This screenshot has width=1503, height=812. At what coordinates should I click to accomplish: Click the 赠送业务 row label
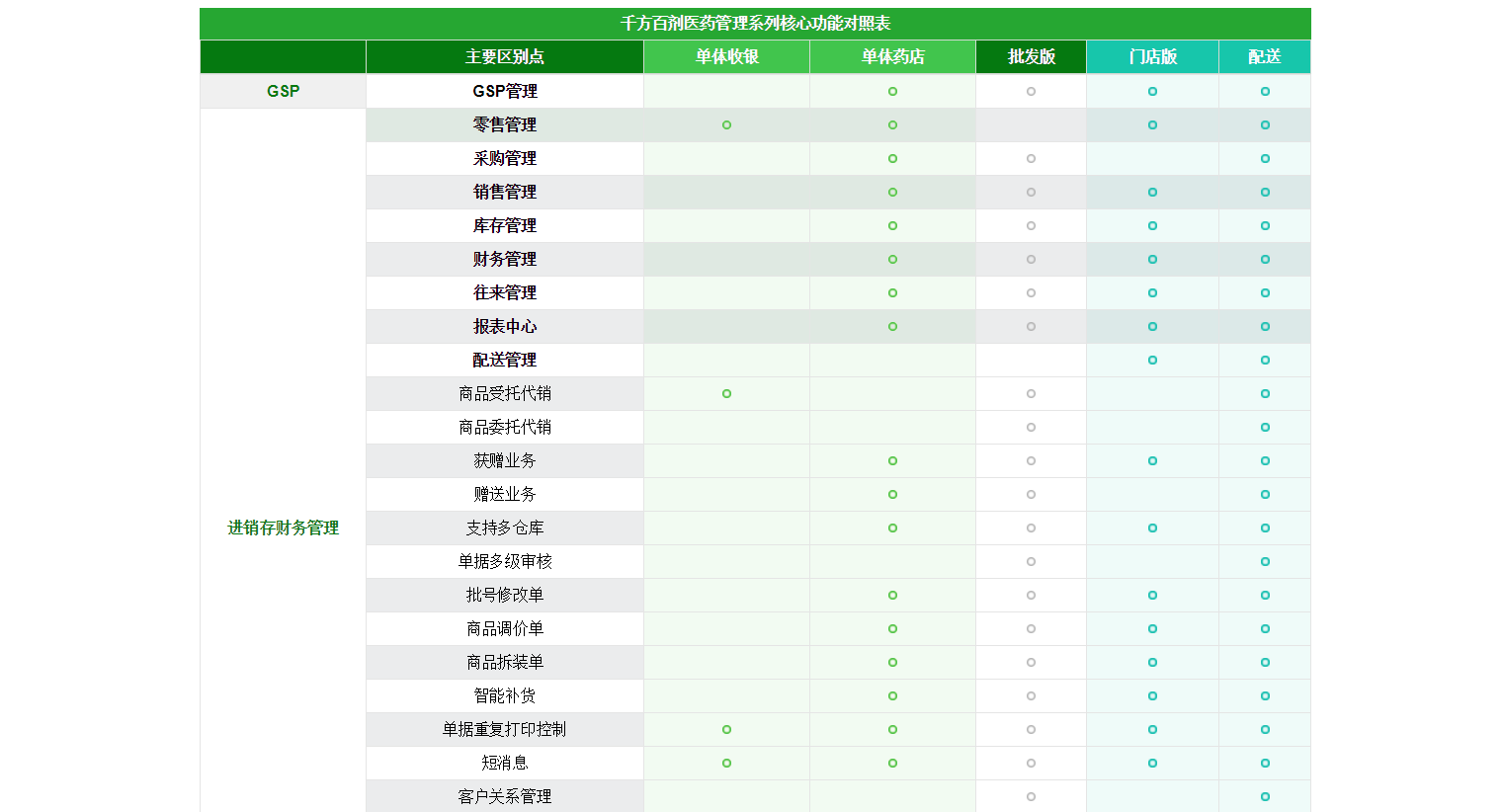(x=505, y=494)
